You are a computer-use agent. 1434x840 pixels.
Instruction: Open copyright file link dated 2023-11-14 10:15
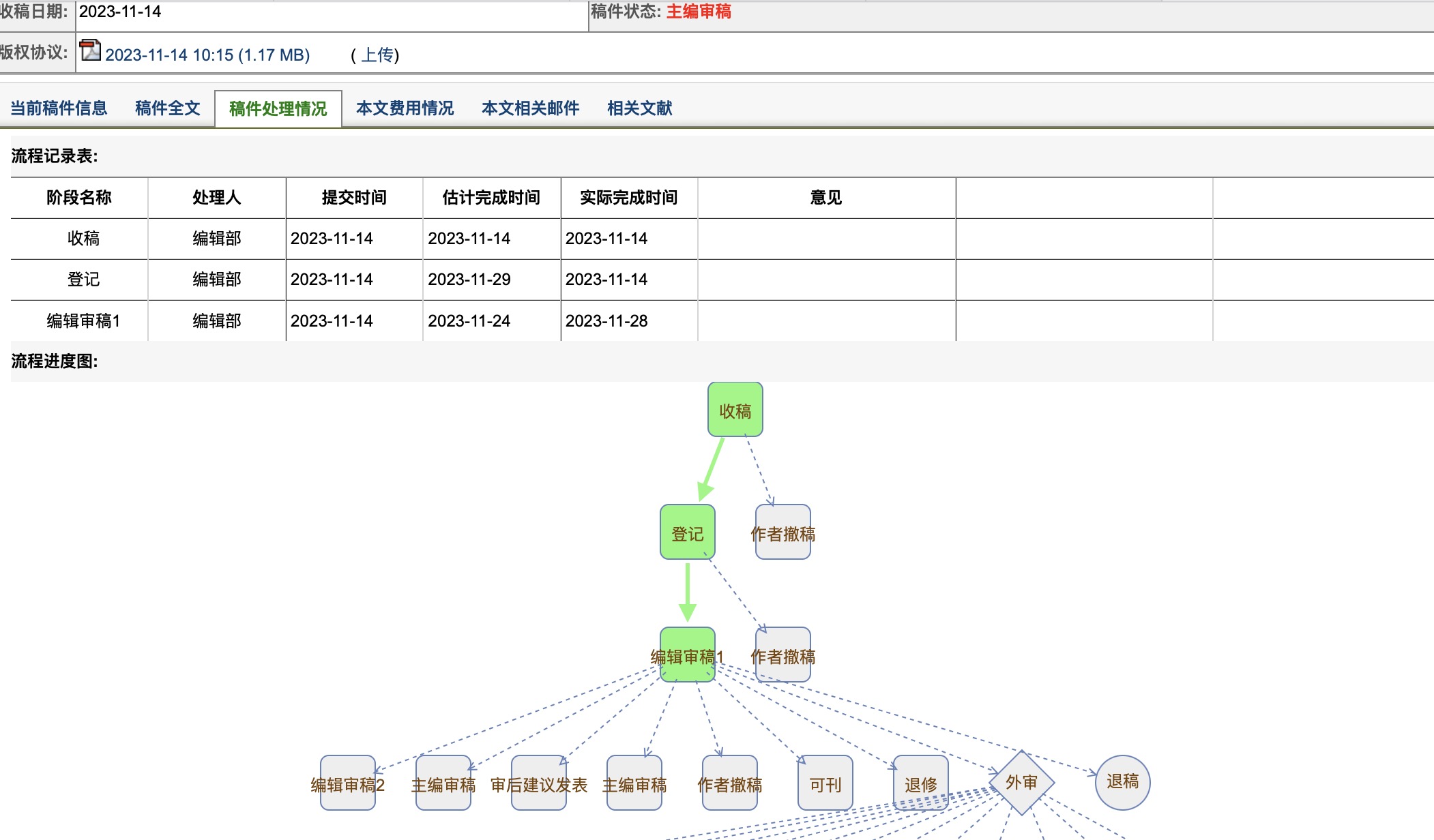click(207, 55)
